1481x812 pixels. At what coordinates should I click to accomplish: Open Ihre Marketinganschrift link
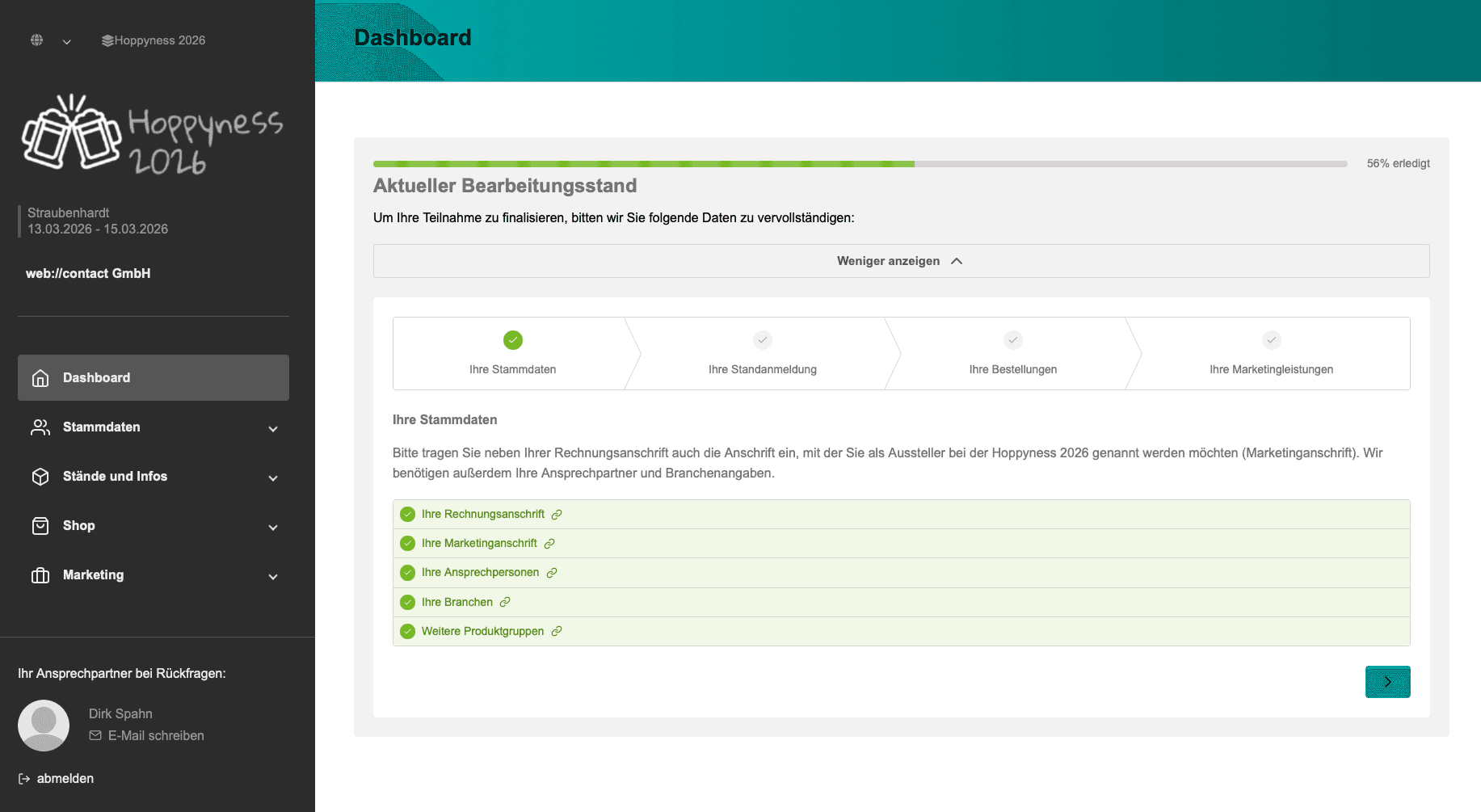[x=479, y=543]
